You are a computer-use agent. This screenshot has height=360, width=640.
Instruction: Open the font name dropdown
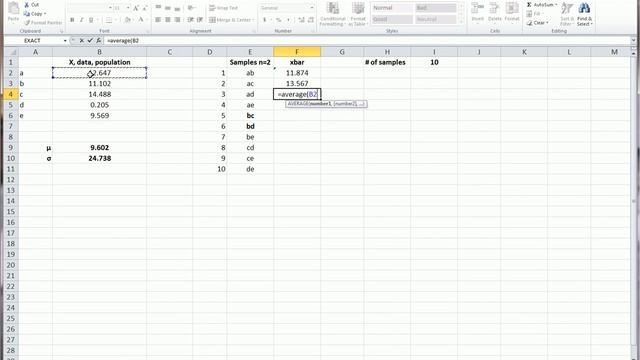(x=110, y=8)
